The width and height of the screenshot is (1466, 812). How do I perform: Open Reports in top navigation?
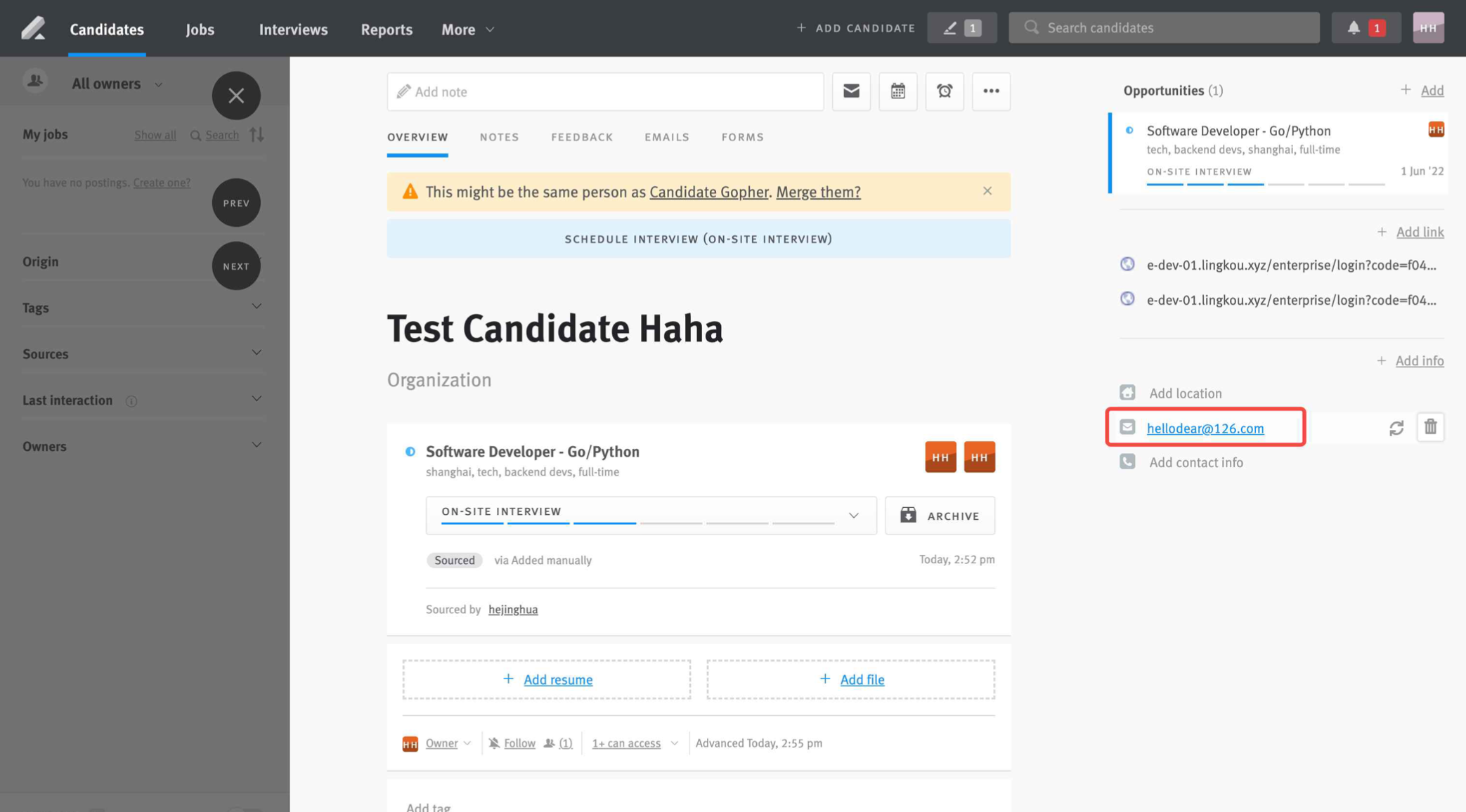coord(387,30)
